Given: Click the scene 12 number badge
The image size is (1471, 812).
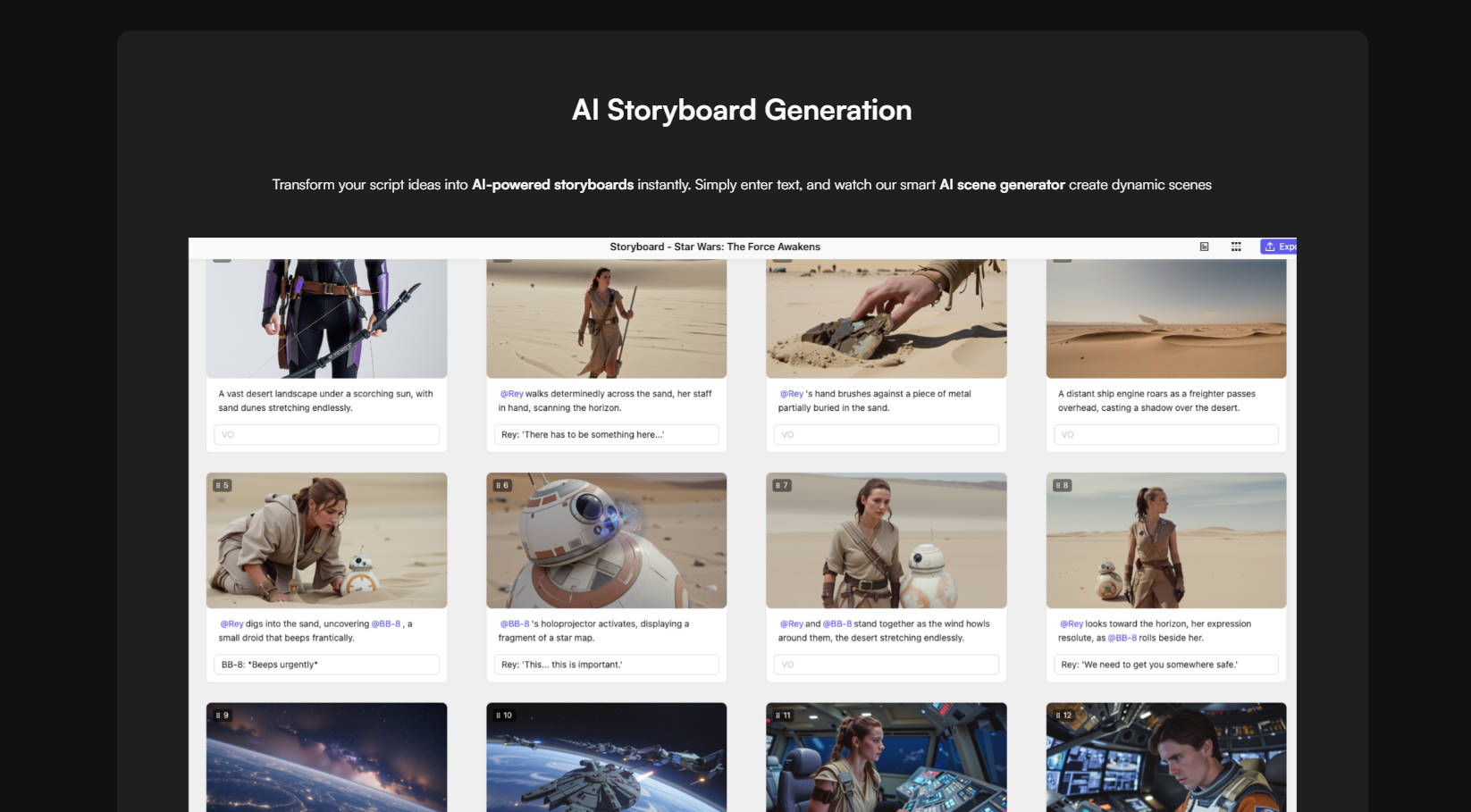Looking at the screenshot, I should [1063, 715].
